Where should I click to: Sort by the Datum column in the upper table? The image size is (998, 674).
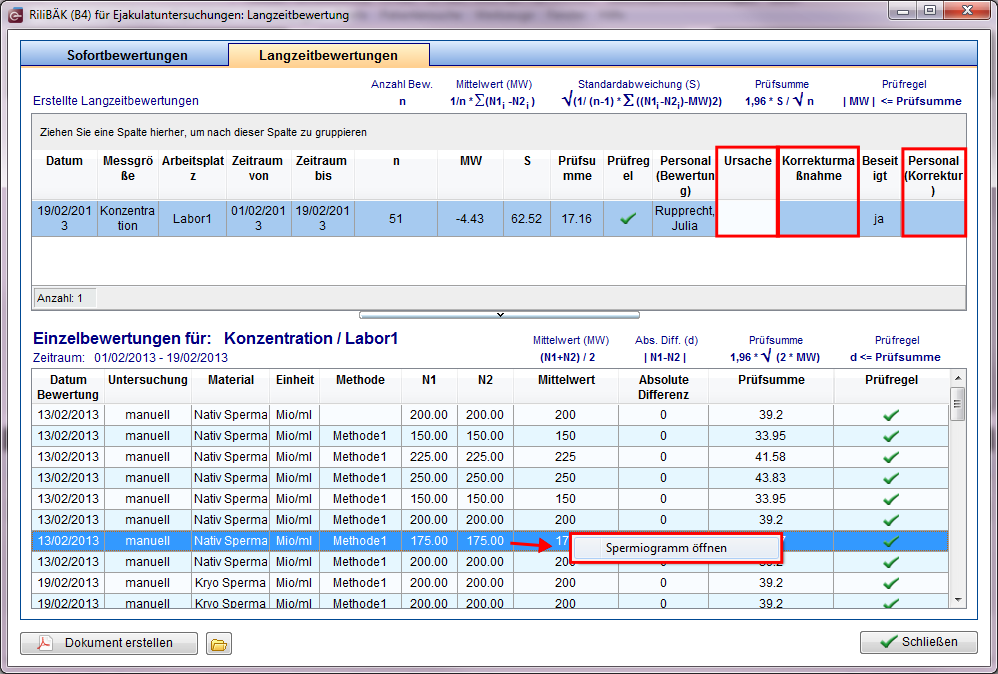64,175
